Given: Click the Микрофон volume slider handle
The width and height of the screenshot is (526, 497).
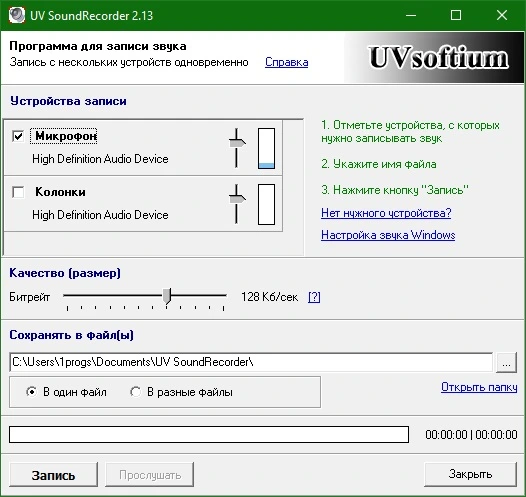Looking at the screenshot, I should coord(237,143).
